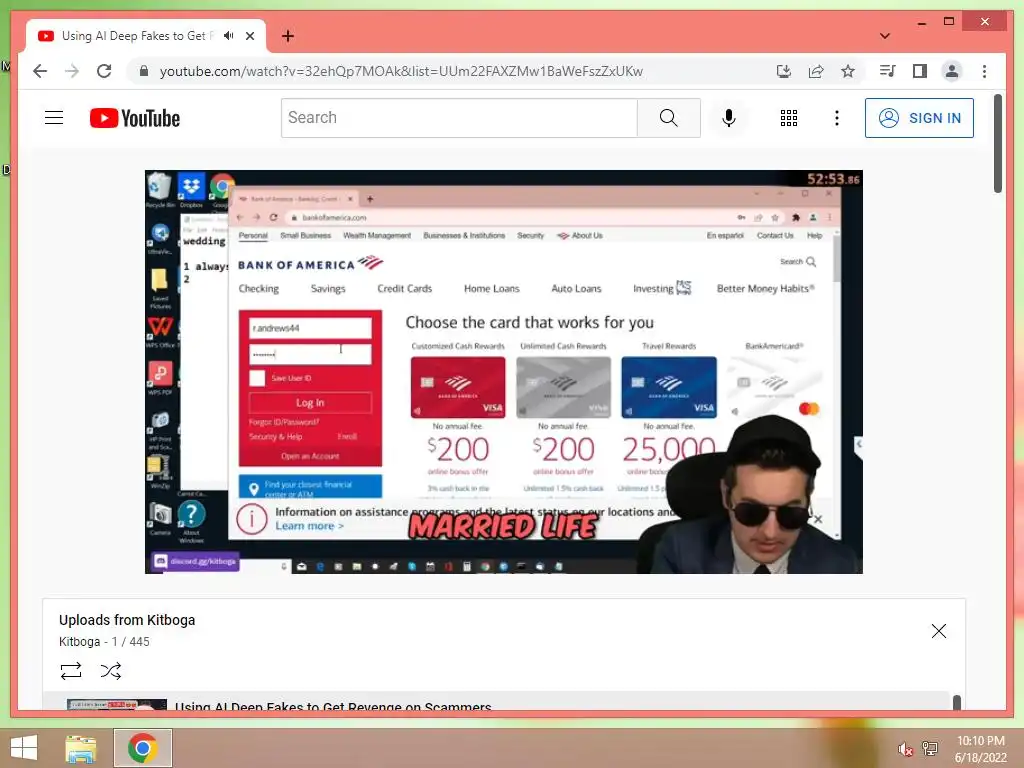Click the first playlist video thumbnail
Screen dimensions: 1024x768
(x=117, y=704)
